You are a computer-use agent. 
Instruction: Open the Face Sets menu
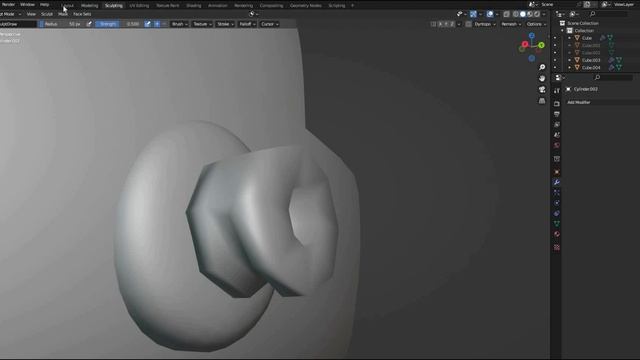coord(82,14)
